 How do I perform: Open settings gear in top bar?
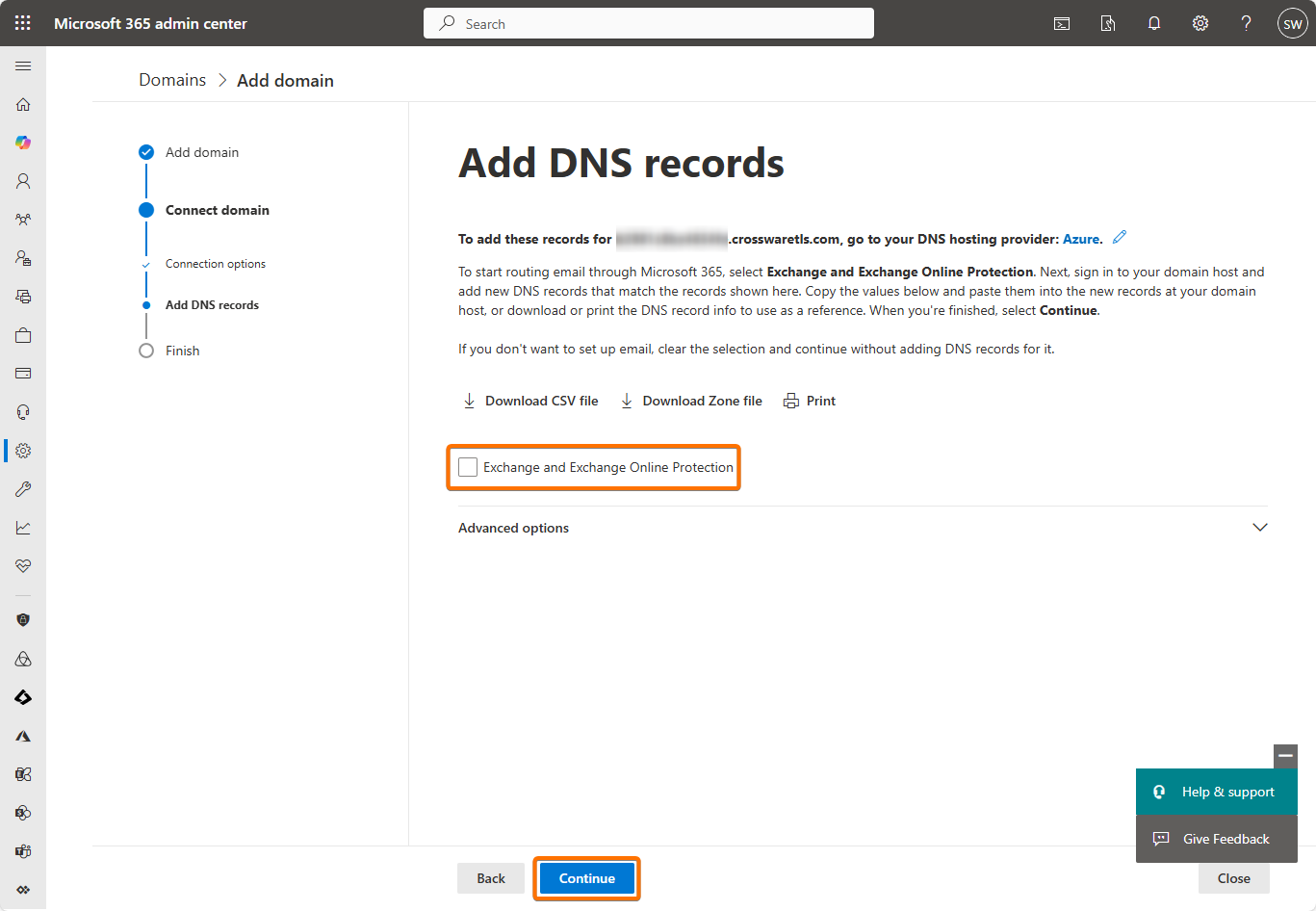click(x=1200, y=23)
